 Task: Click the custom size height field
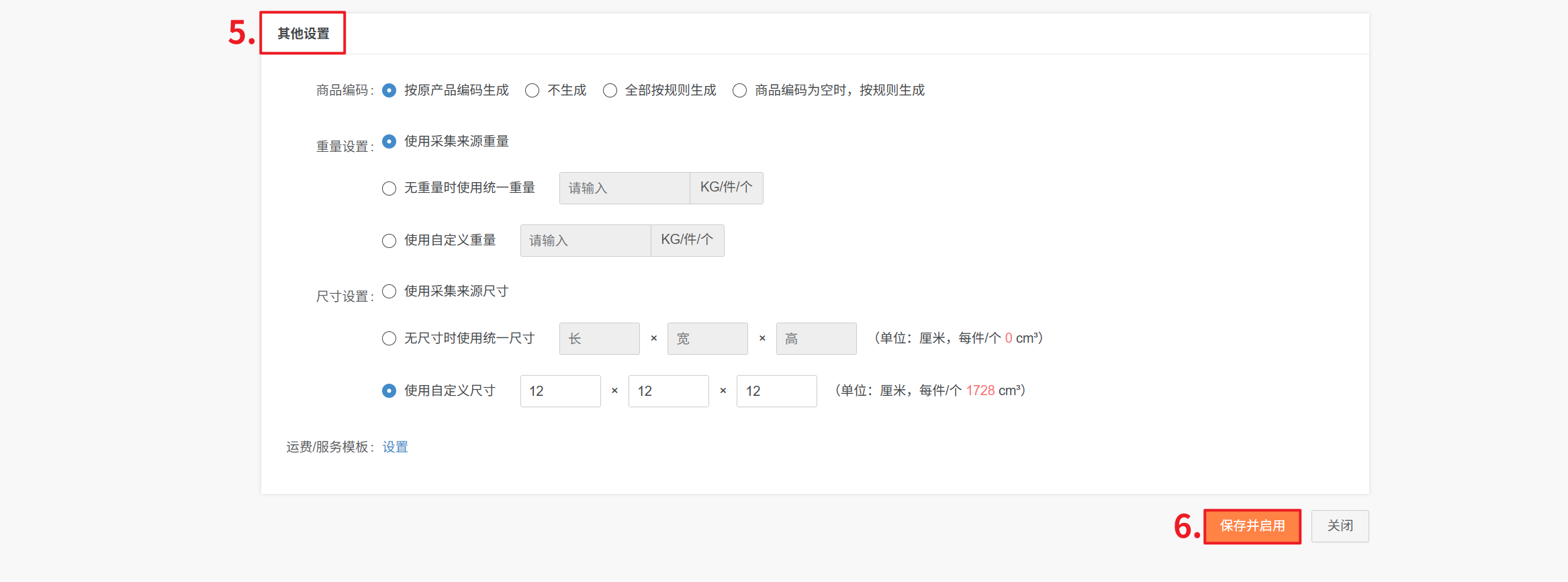[776, 391]
